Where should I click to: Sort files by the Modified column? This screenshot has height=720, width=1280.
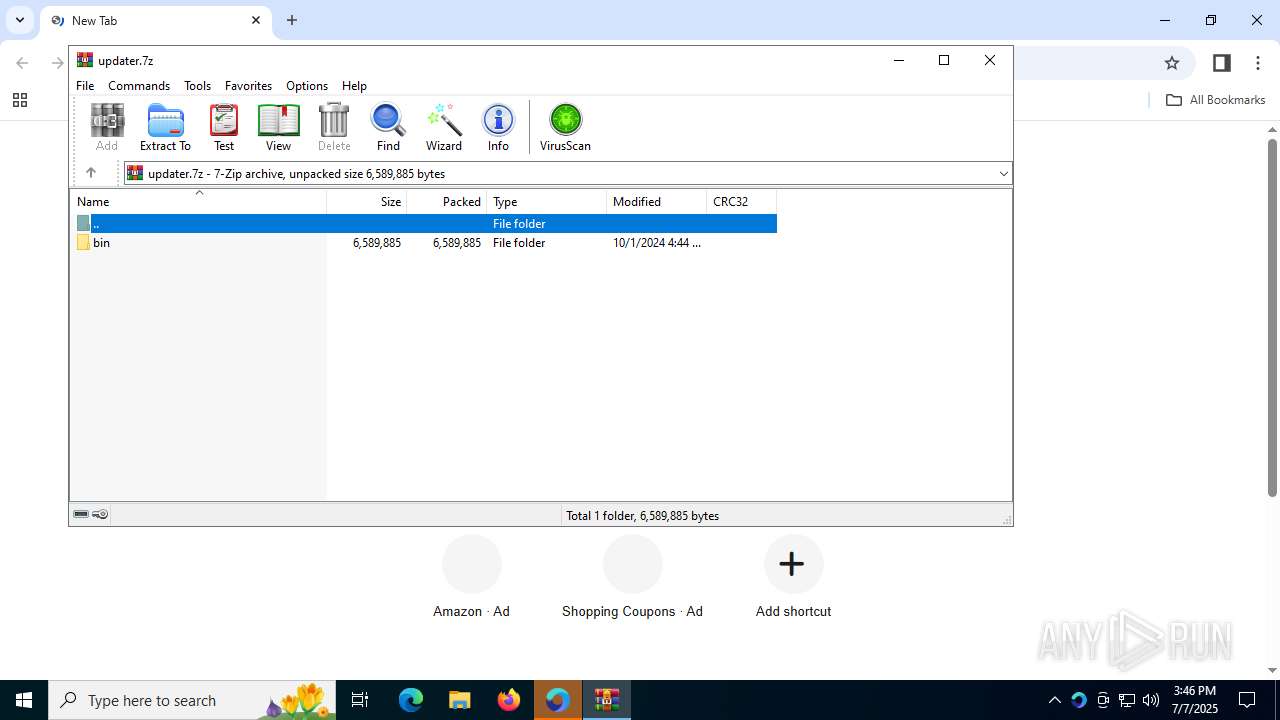point(657,202)
